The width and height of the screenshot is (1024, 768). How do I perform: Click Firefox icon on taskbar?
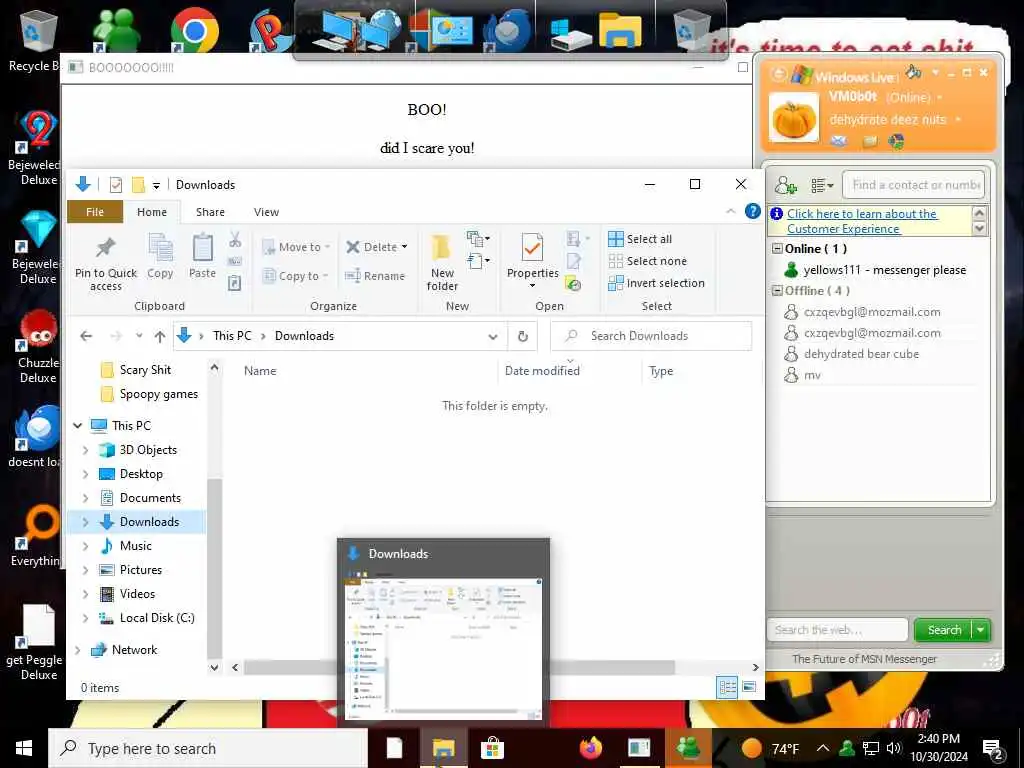590,748
